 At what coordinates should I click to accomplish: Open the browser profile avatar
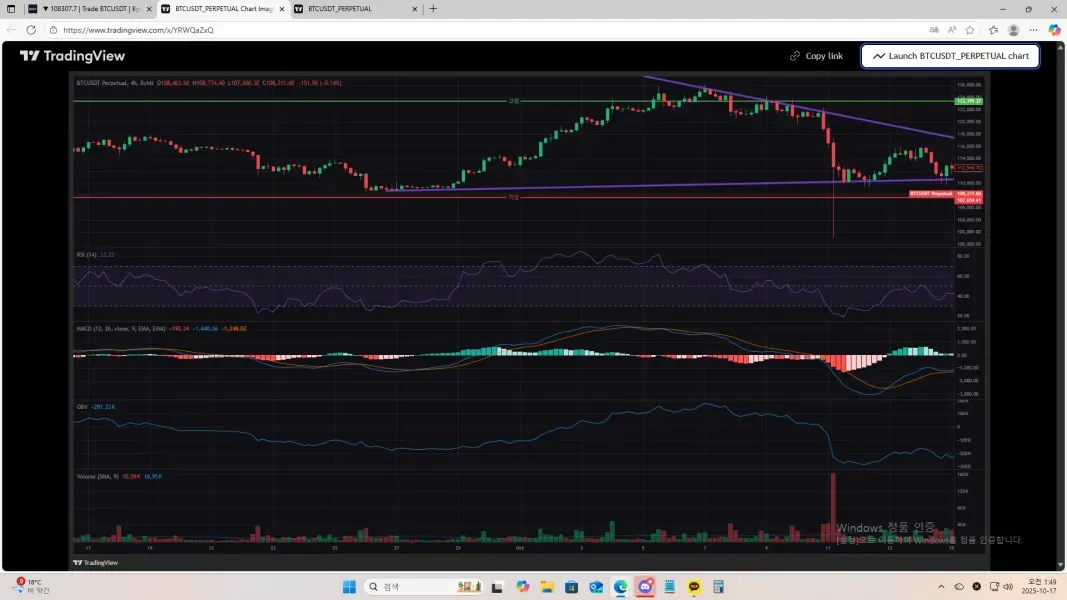click(1013, 30)
